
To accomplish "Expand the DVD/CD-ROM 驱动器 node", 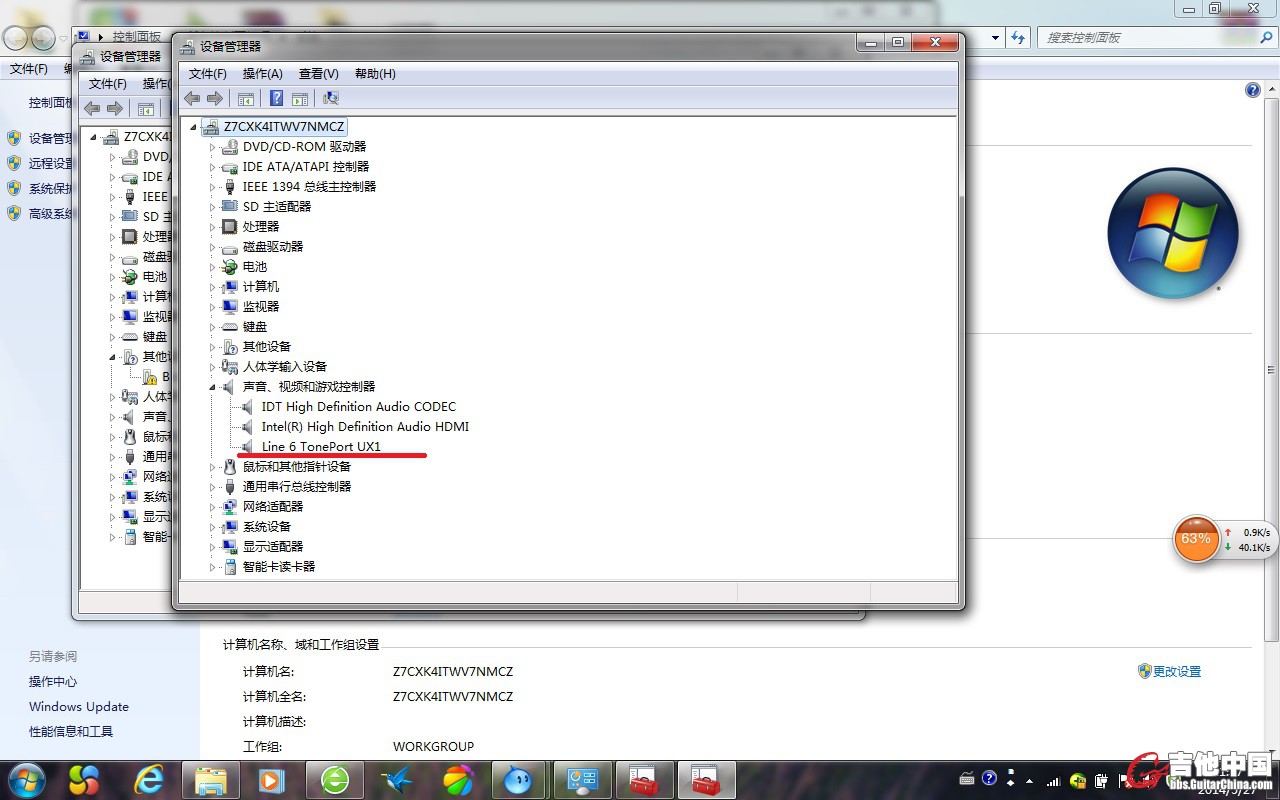I will point(213,147).
